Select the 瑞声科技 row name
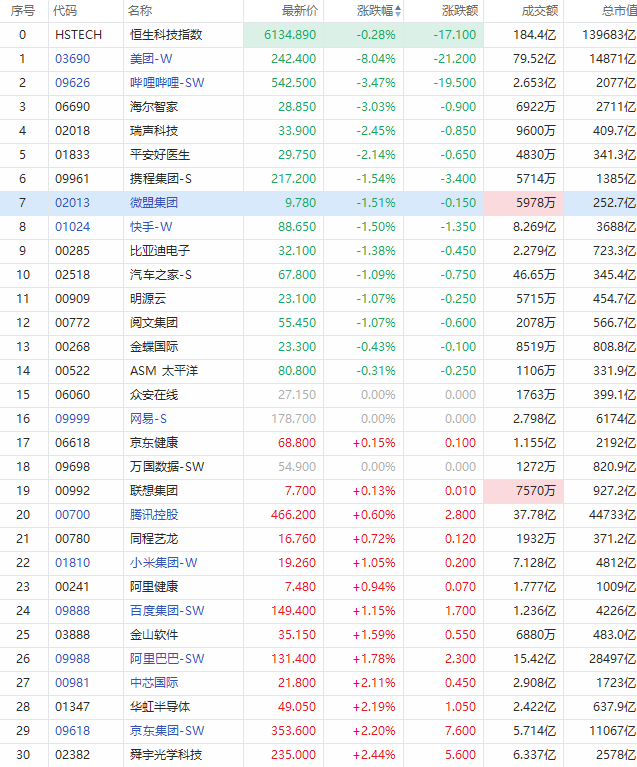Viewport: 637px width, 767px height. [154, 131]
